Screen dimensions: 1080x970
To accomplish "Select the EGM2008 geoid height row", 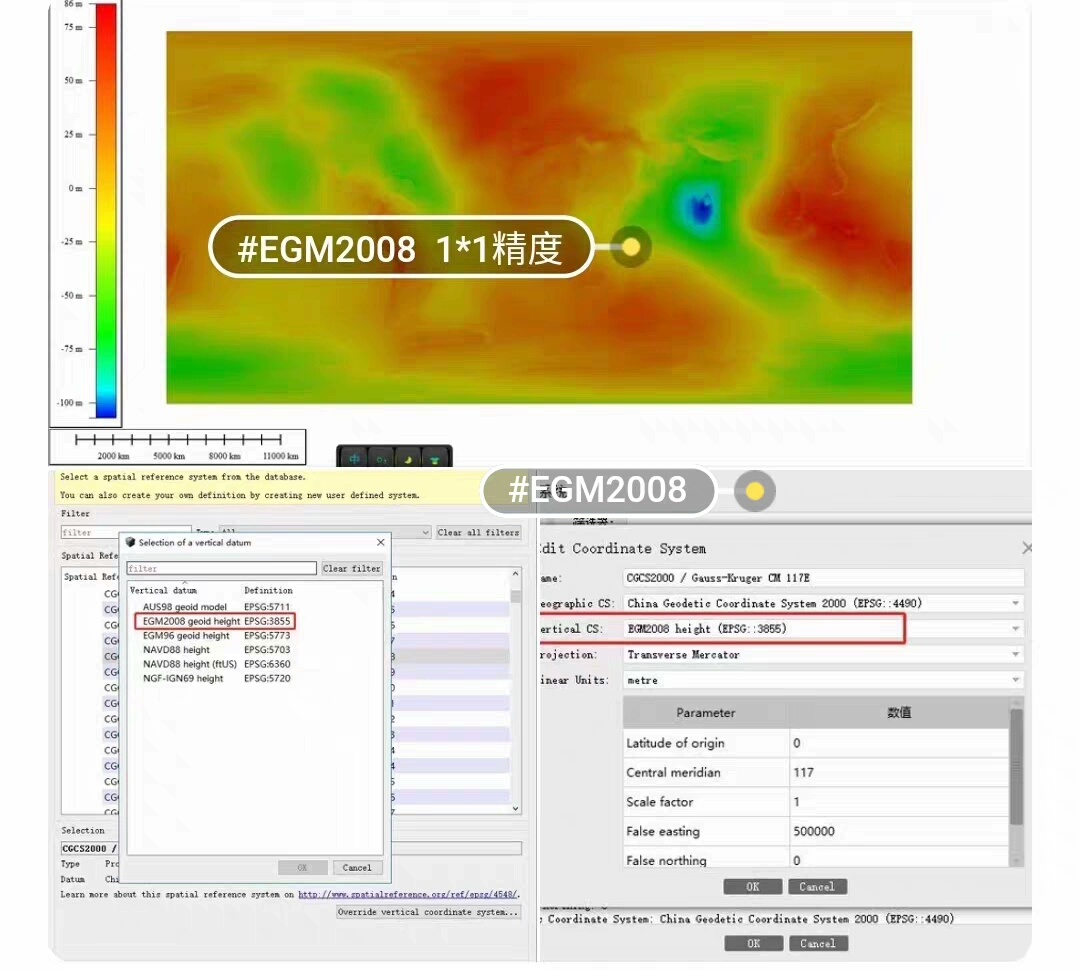I will point(216,621).
